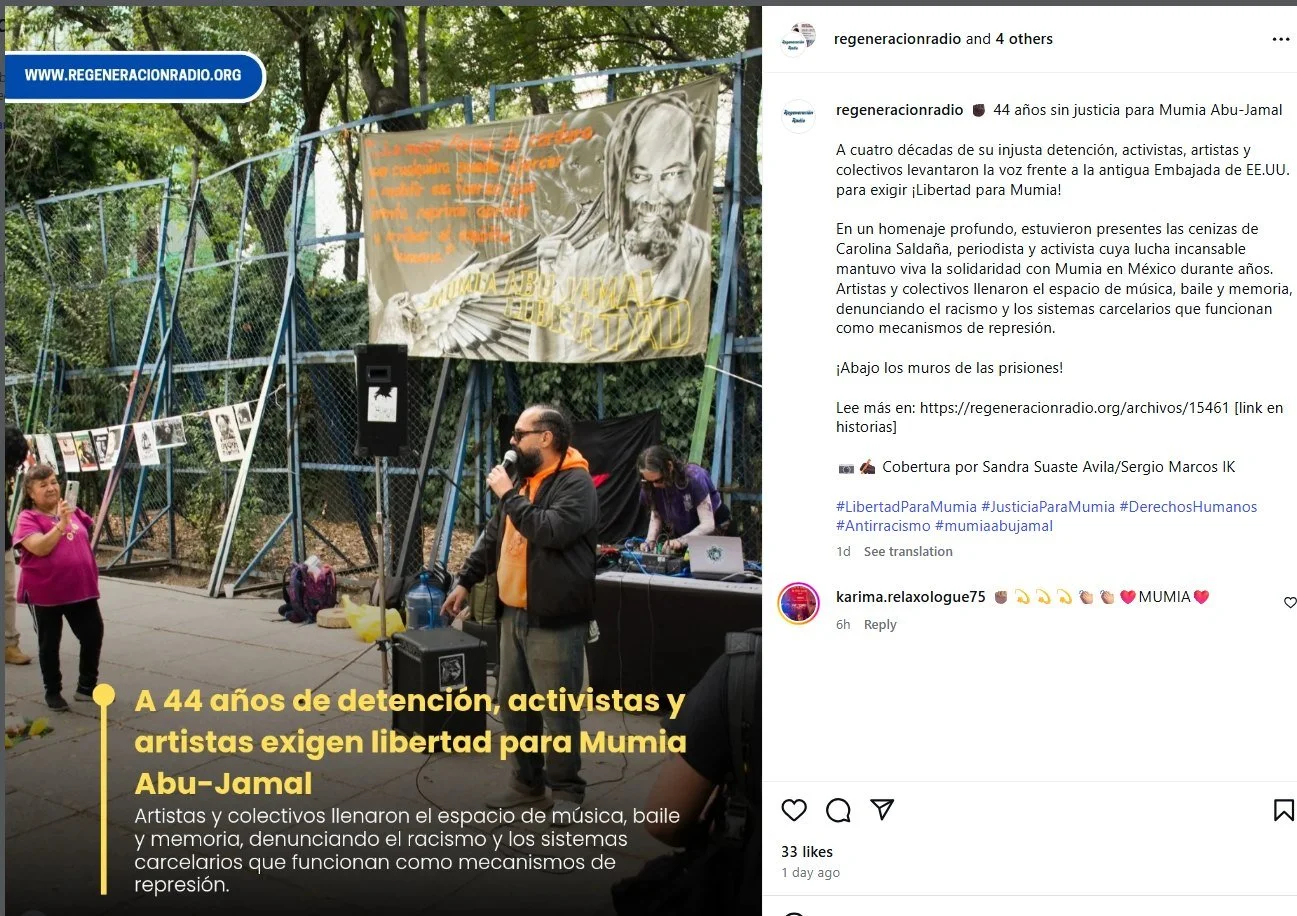Click the post photo of the speaker
This screenshot has height=916, width=1297.
click(x=383, y=460)
